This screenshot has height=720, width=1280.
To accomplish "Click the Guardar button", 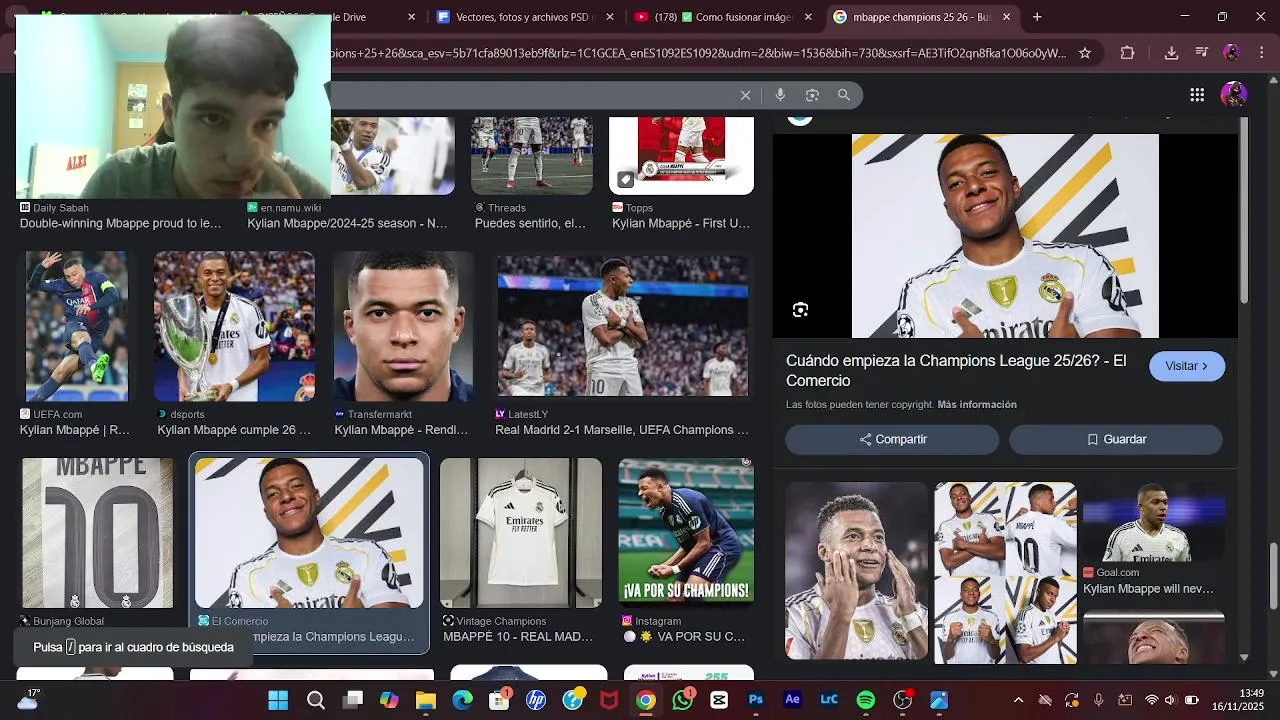I will coord(1116,439).
